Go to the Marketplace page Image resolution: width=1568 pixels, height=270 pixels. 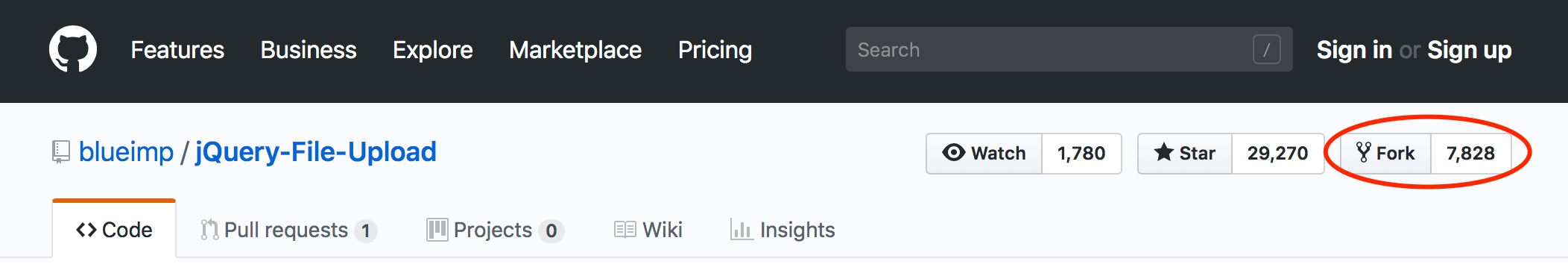575,50
